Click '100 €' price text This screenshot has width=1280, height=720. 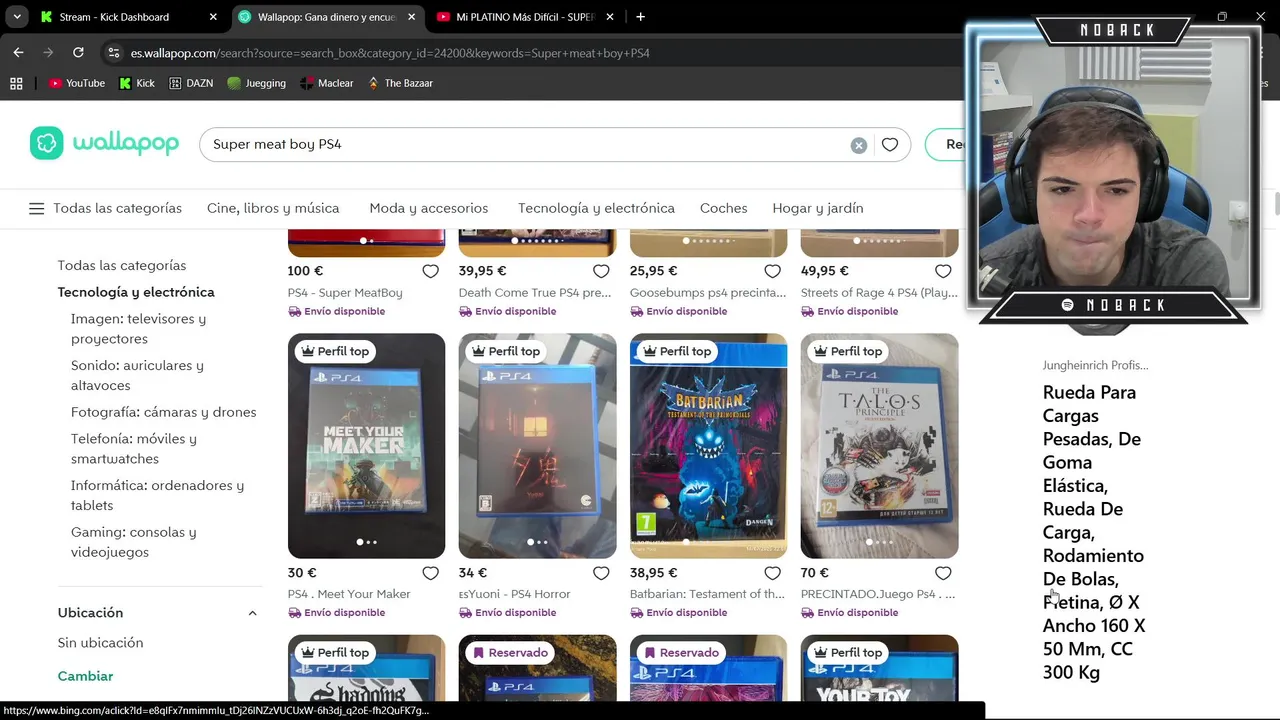tap(305, 271)
